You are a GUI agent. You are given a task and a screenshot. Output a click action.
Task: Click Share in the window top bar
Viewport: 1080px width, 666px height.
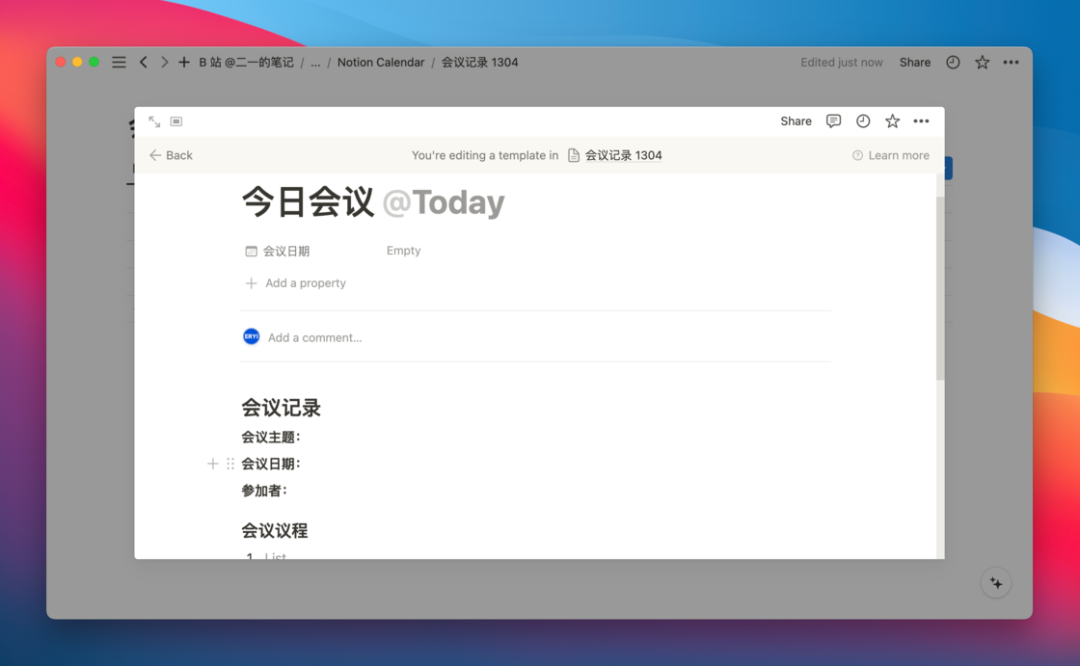pyautogui.click(x=915, y=62)
